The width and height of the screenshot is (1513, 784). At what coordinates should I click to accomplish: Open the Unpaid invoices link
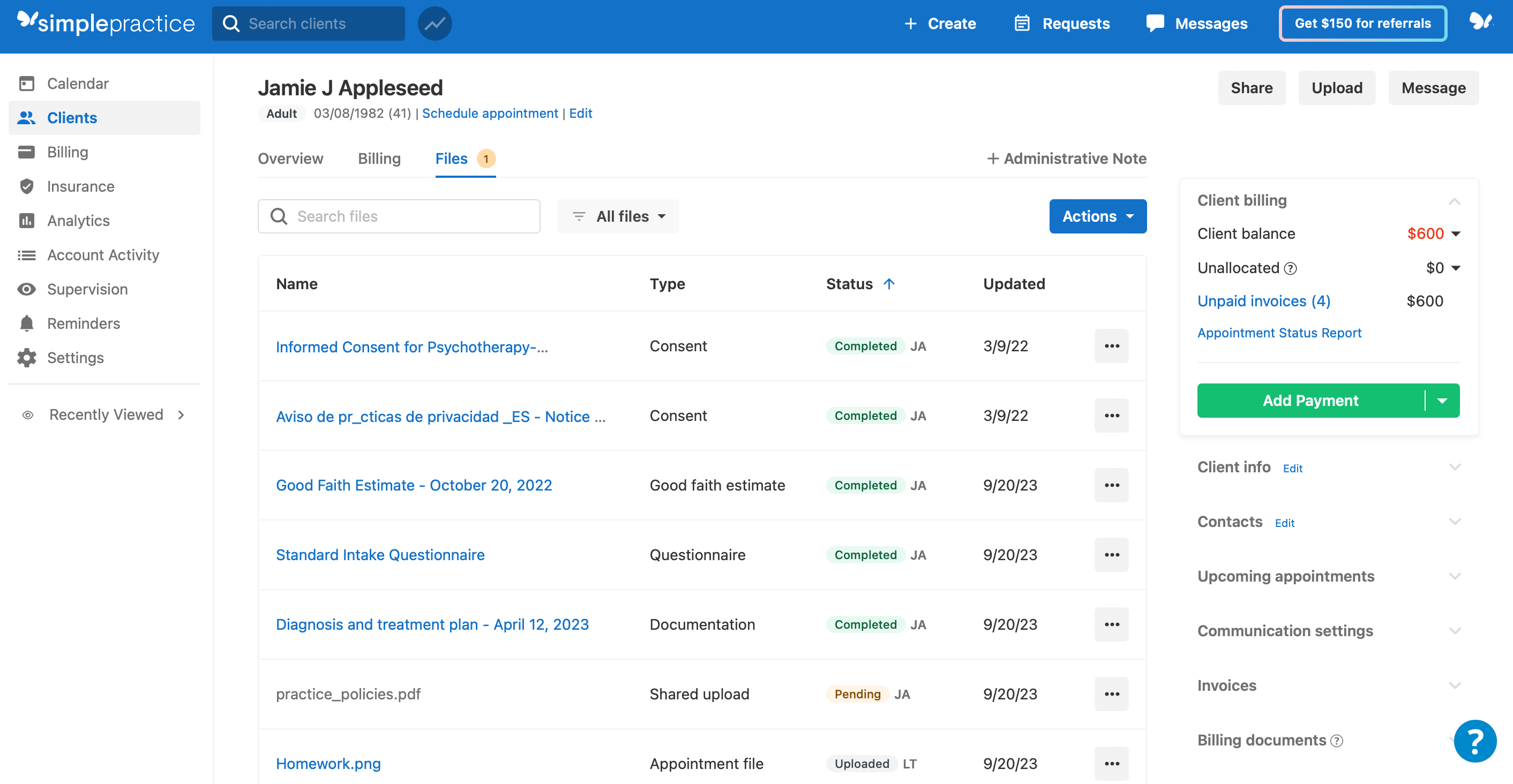click(1264, 300)
